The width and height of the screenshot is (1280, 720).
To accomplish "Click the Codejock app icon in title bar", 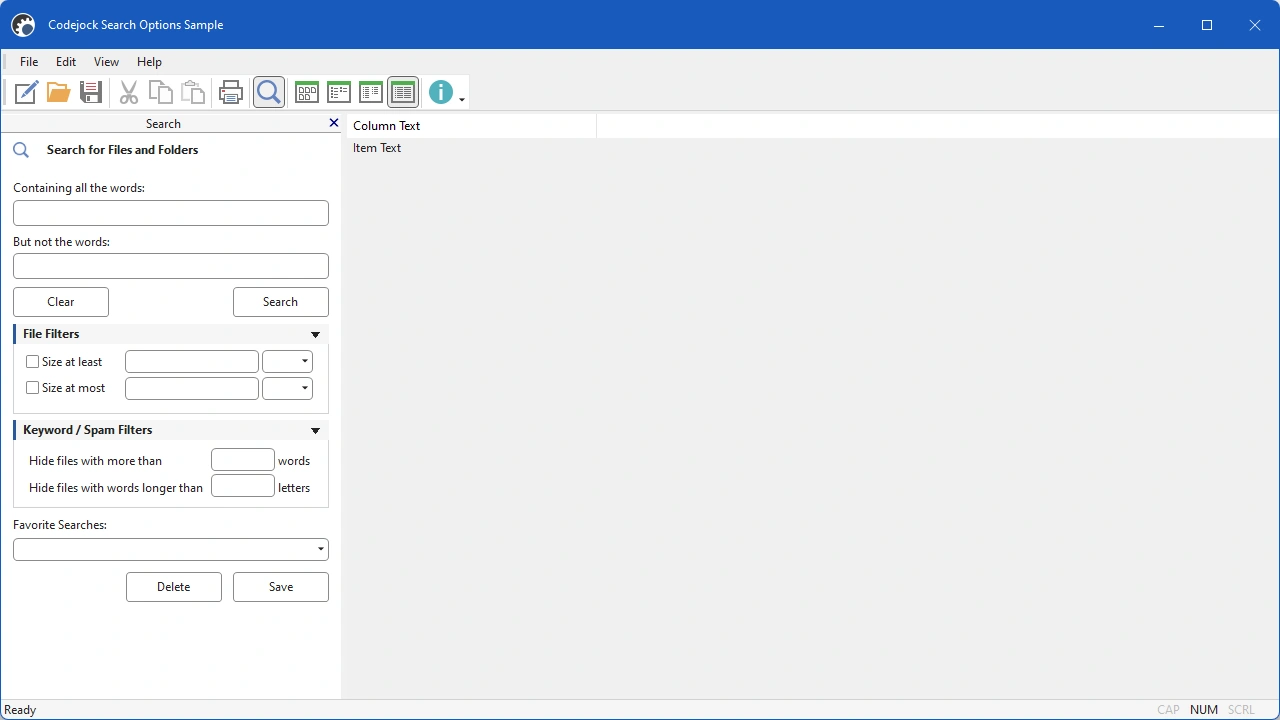I will [23, 25].
